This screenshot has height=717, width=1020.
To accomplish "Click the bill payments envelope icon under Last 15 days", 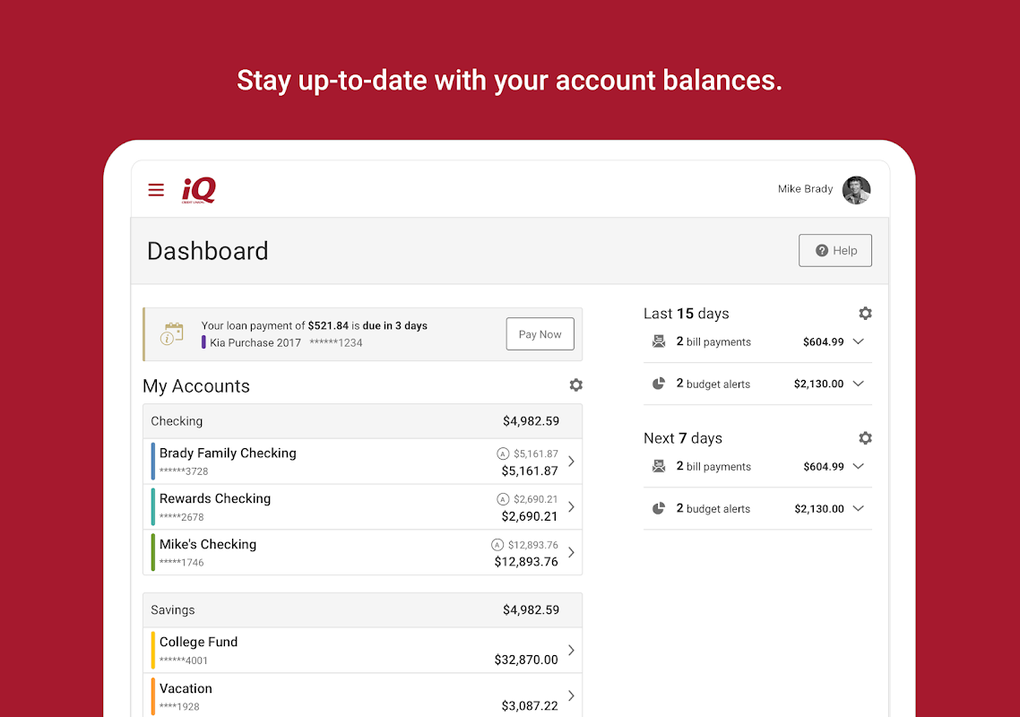I will pos(659,341).
